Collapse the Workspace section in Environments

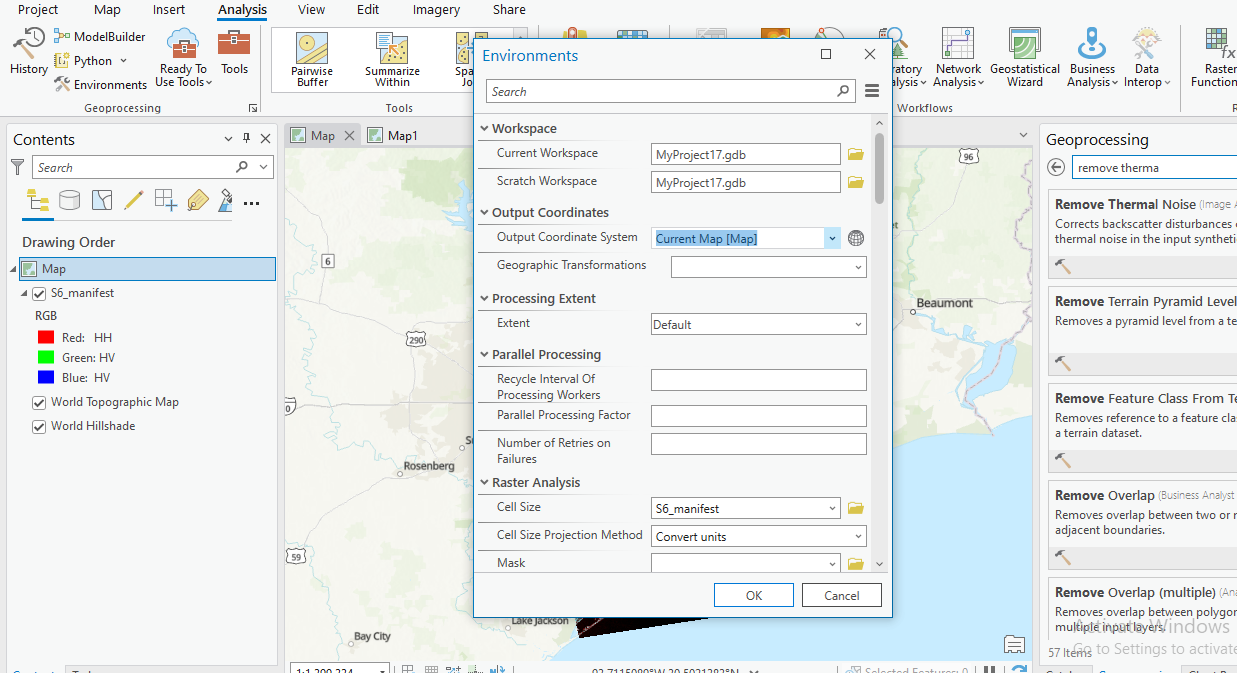tap(484, 128)
